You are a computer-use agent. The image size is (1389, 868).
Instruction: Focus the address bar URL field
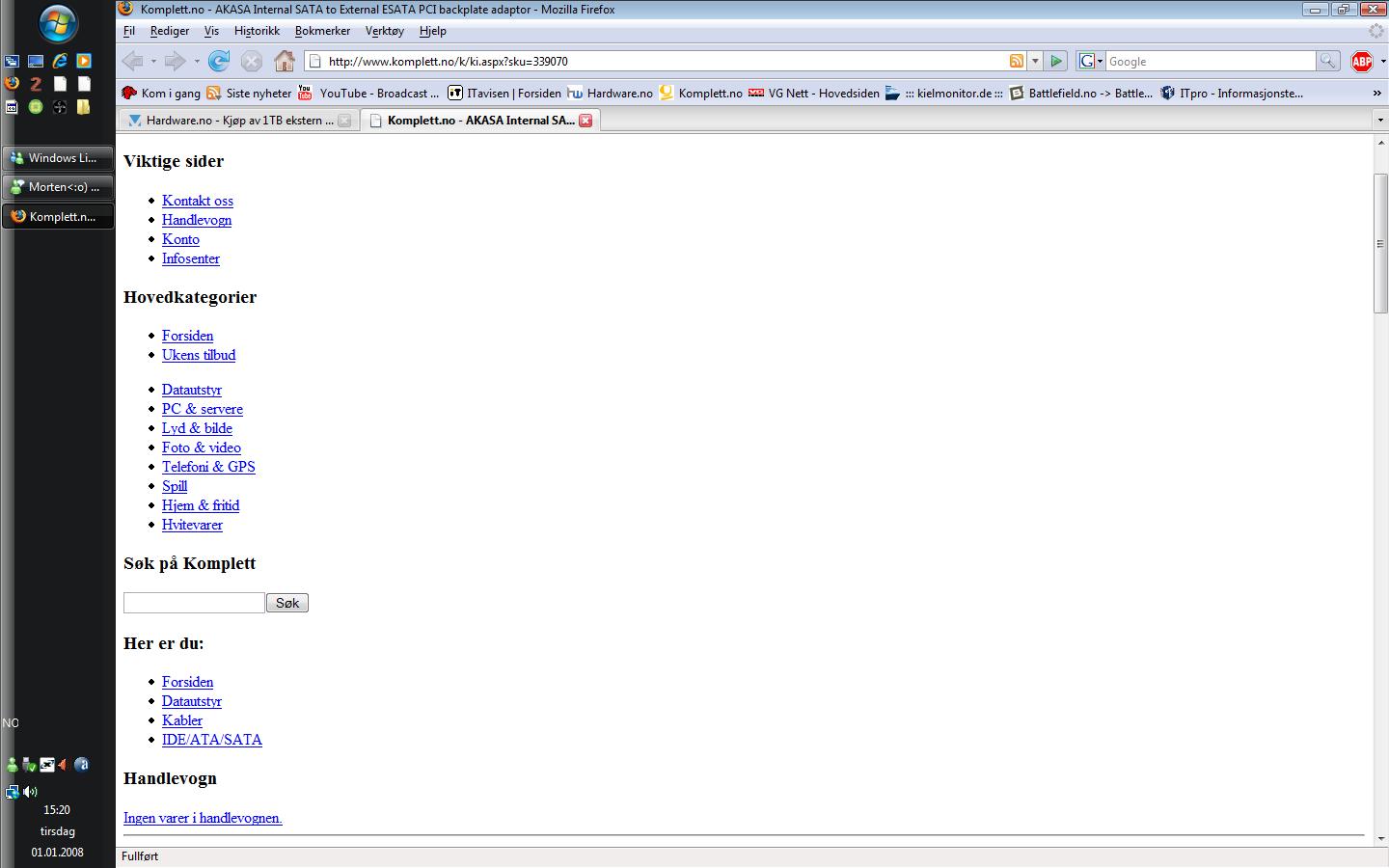pyautogui.click(x=666, y=61)
